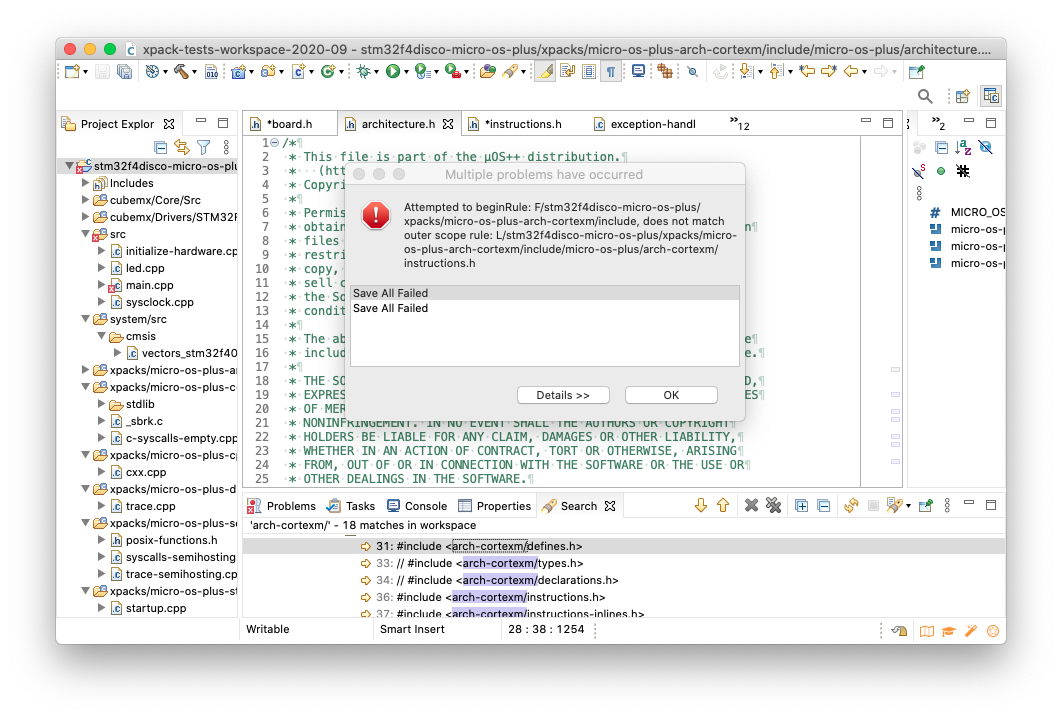Toggle Link with Editor in Project Explorer
1062x718 pixels.
click(183, 147)
